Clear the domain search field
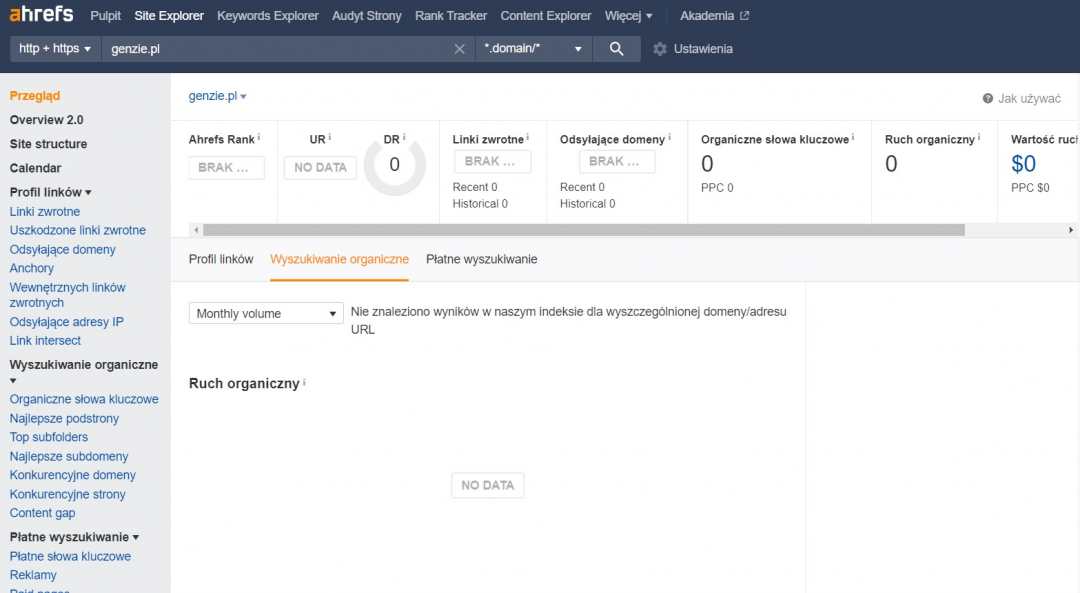Screen dimensions: 1080x593 click(x=459, y=49)
